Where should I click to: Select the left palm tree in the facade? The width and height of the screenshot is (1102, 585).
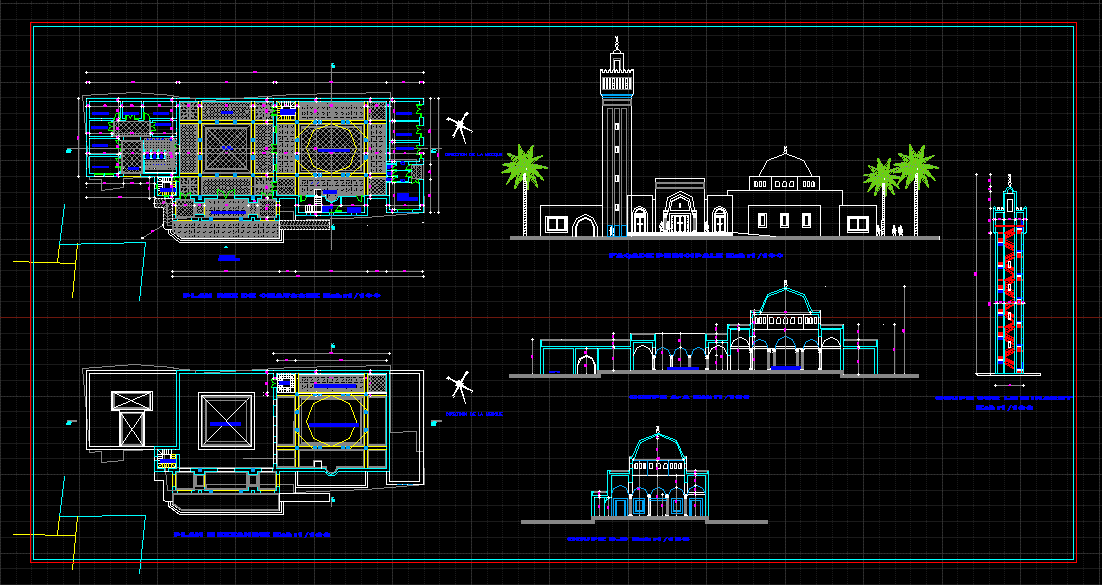click(524, 190)
